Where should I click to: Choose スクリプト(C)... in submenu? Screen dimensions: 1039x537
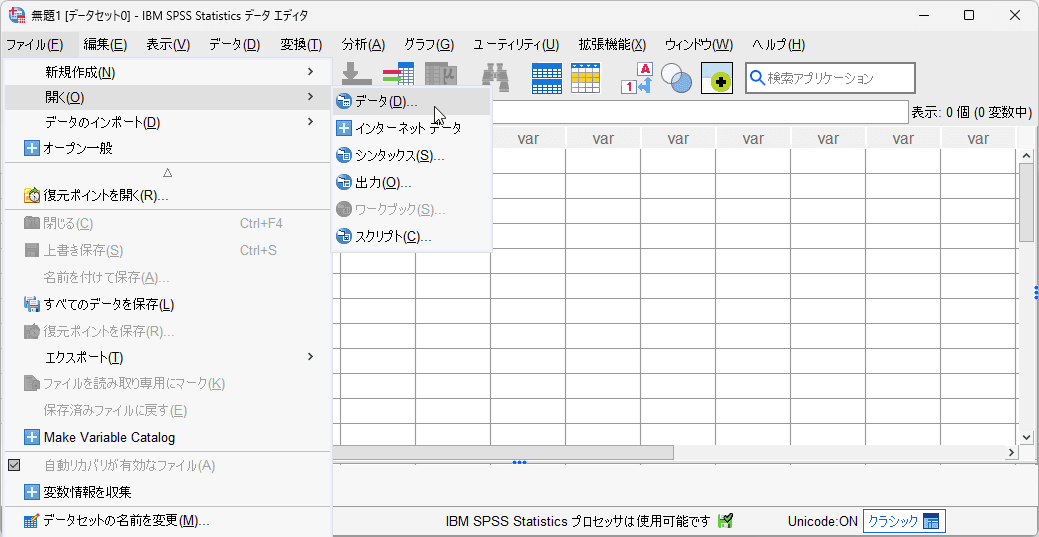tap(411, 236)
